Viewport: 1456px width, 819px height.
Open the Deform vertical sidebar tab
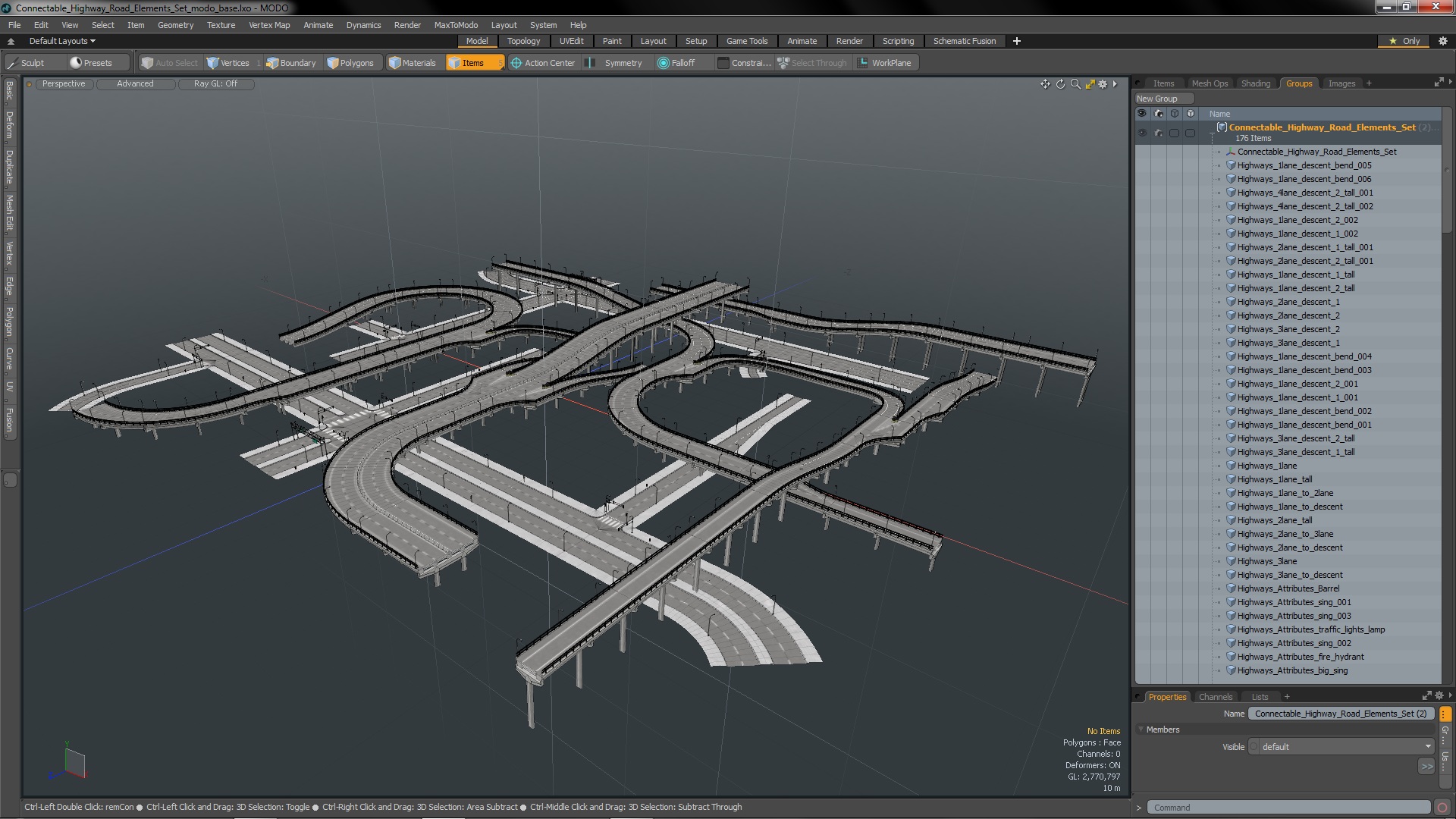[x=9, y=126]
